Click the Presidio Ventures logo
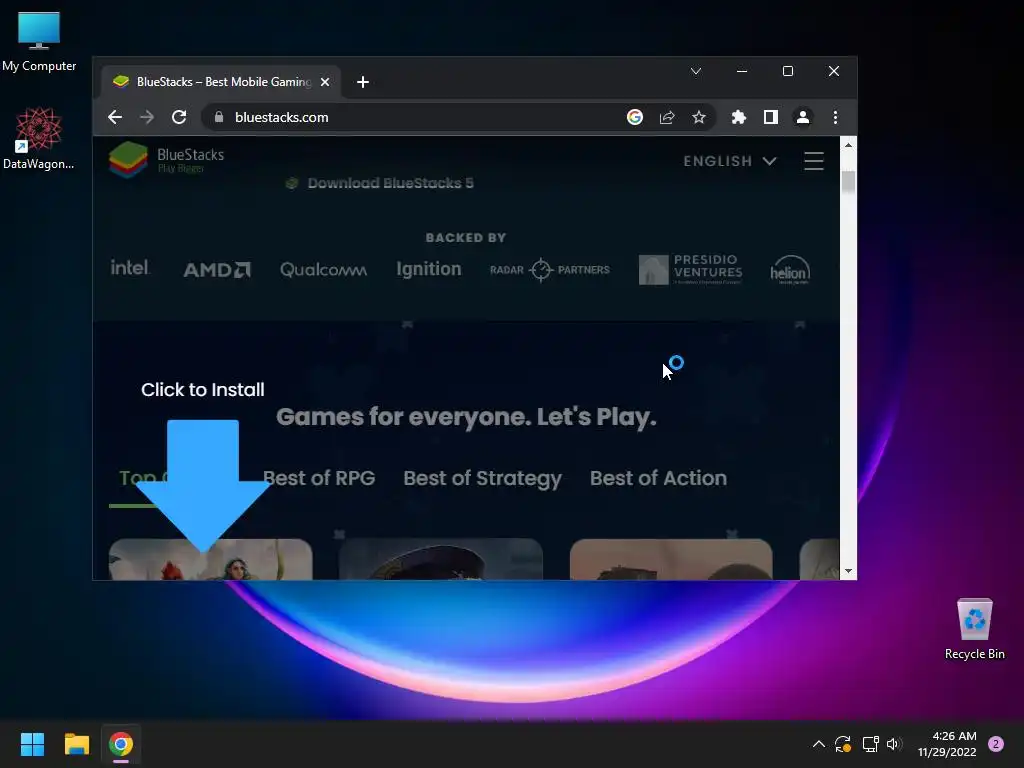The width and height of the screenshot is (1024, 768). pos(690,269)
